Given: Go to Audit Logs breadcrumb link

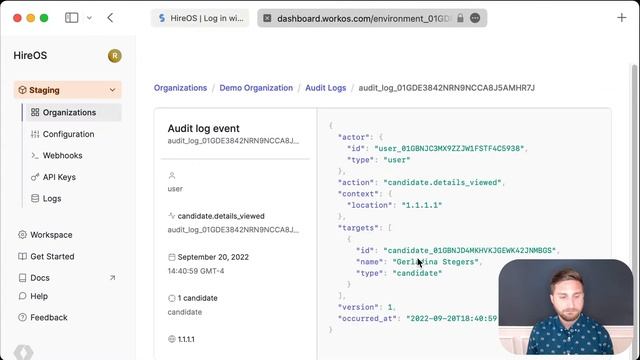Looking at the screenshot, I should 326,88.
